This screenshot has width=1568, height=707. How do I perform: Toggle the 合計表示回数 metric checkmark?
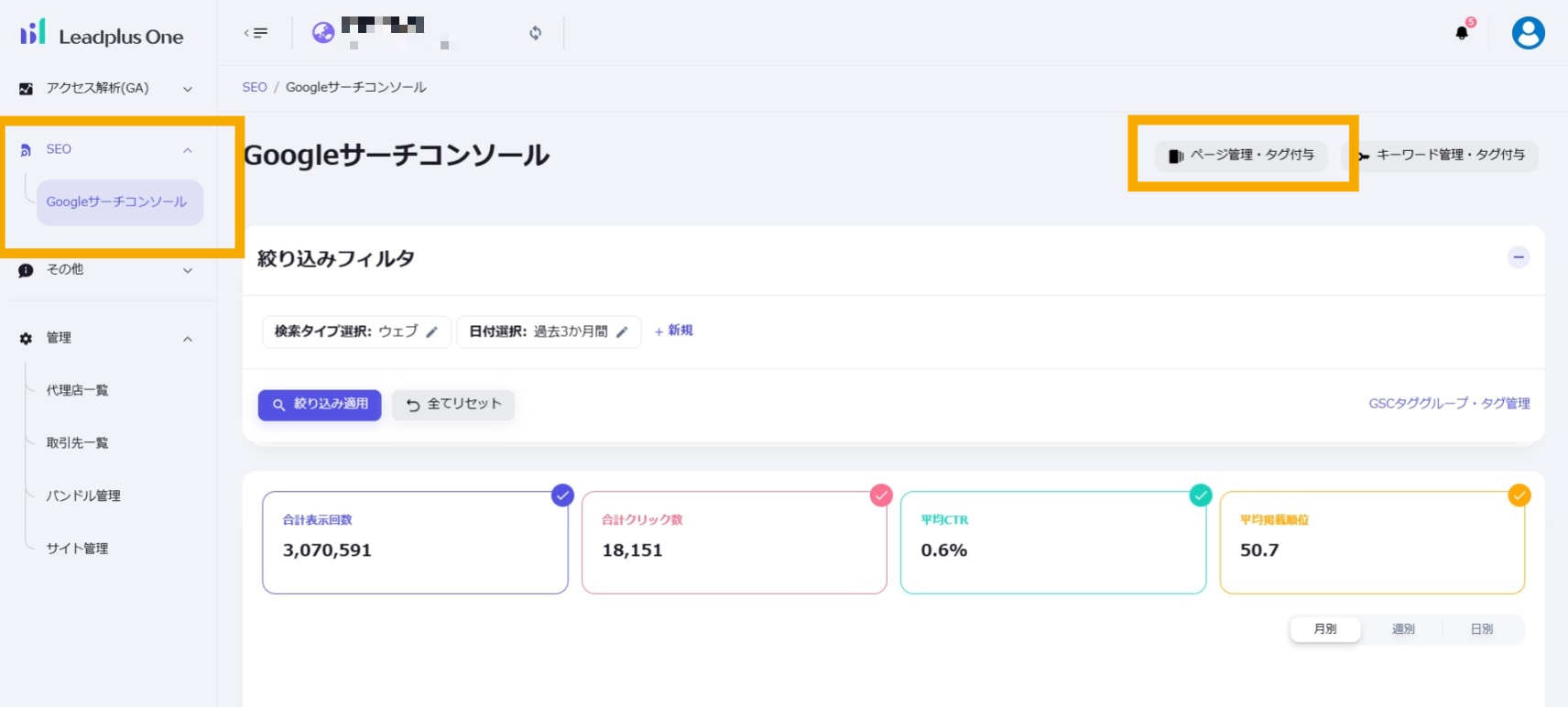pyautogui.click(x=562, y=495)
